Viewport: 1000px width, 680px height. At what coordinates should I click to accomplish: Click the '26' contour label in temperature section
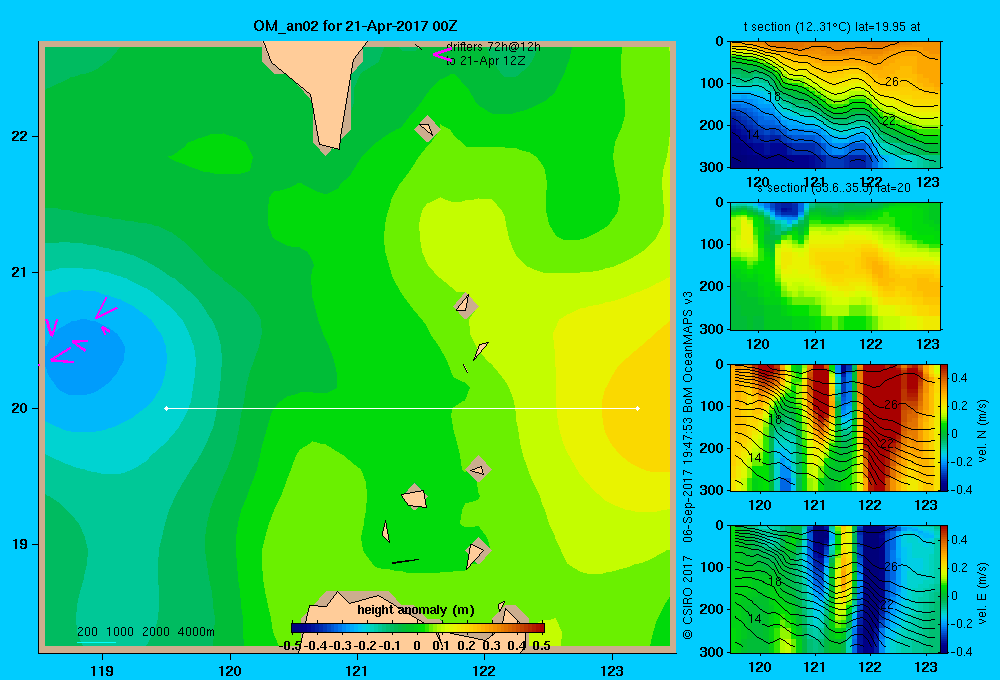pyautogui.click(x=892, y=82)
